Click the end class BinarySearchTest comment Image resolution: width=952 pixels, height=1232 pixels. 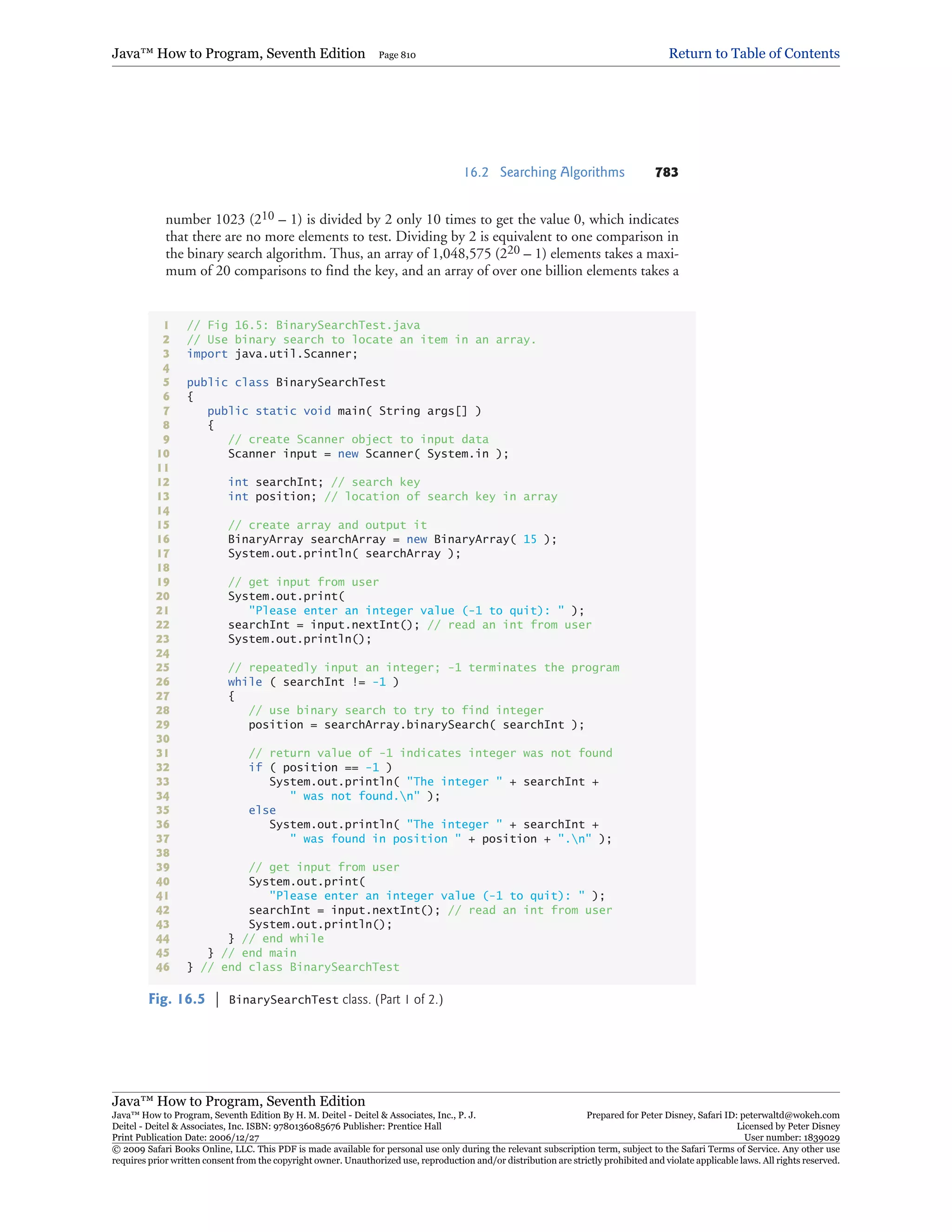click(x=300, y=967)
